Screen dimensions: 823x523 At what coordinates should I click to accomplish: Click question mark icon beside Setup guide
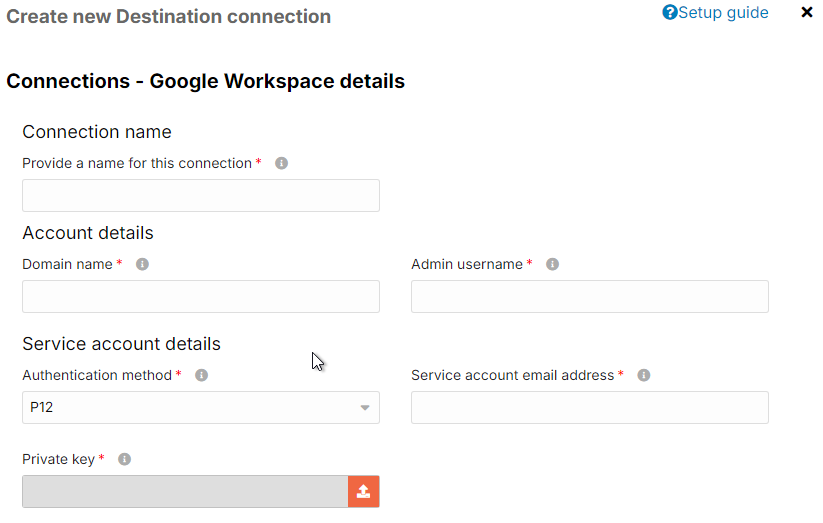coord(670,13)
